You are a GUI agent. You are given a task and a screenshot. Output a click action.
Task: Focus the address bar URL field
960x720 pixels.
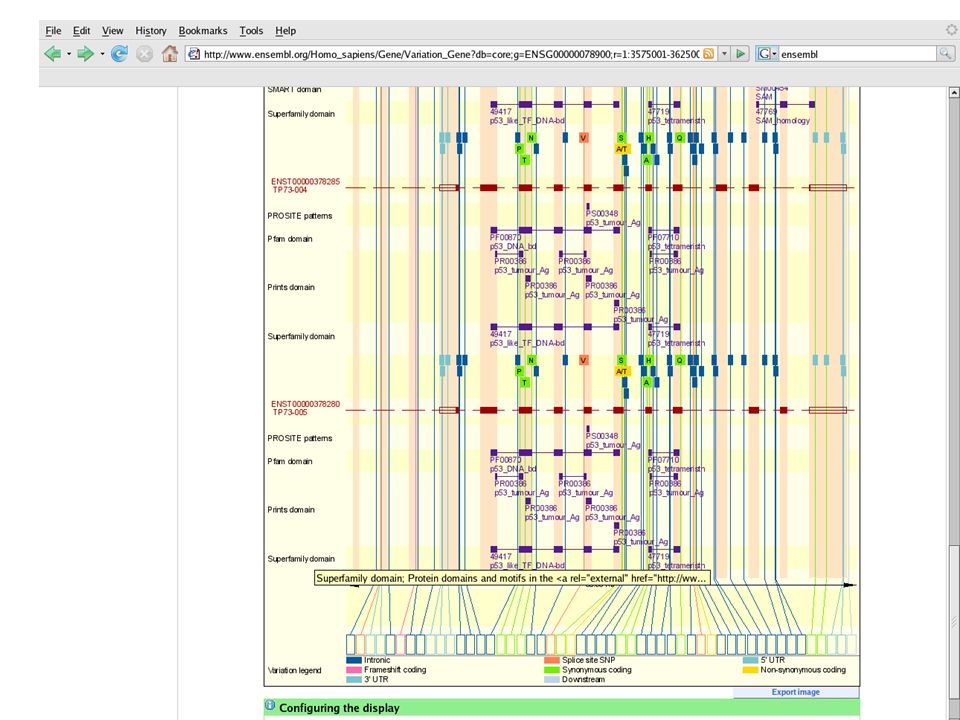coord(451,54)
